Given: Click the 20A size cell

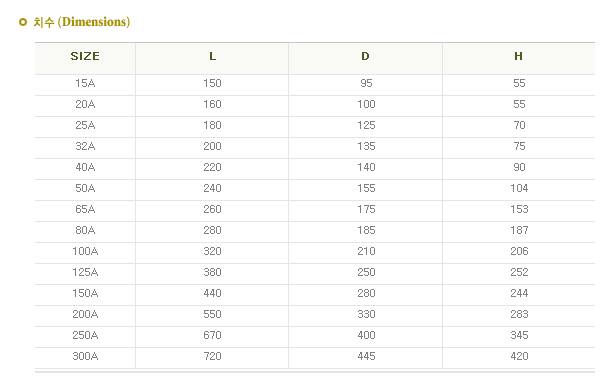Looking at the screenshot, I should pyautogui.click(x=85, y=104).
